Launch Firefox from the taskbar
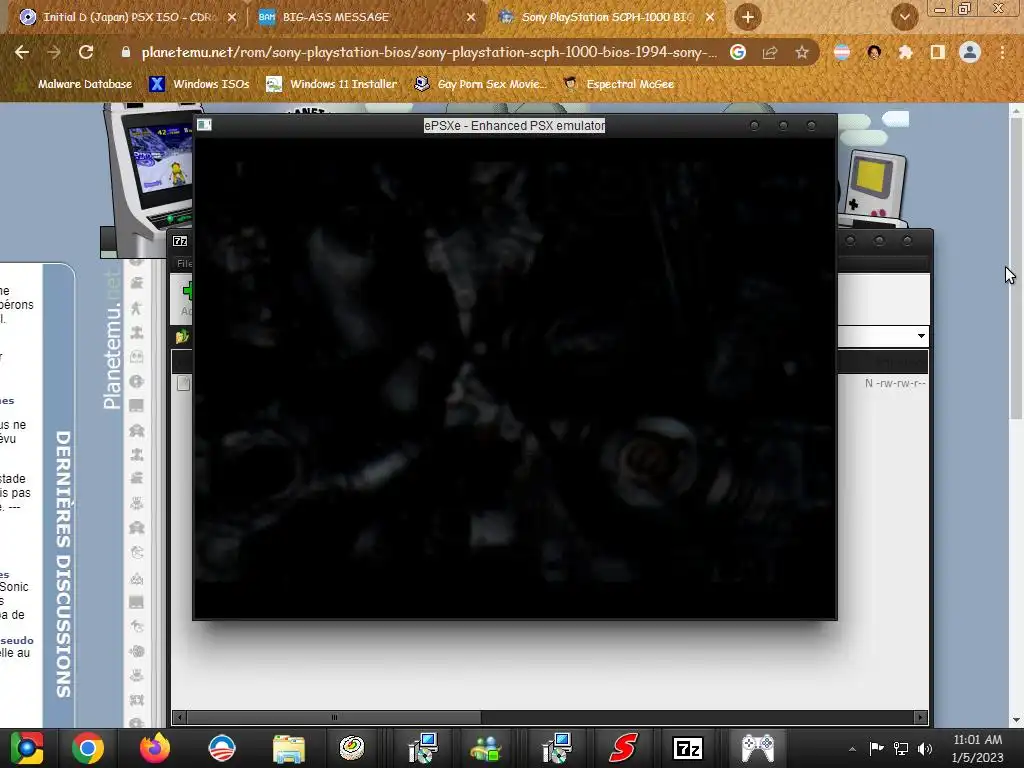The width and height of the screenshot is (1024, 768). [x=155, y=748]
